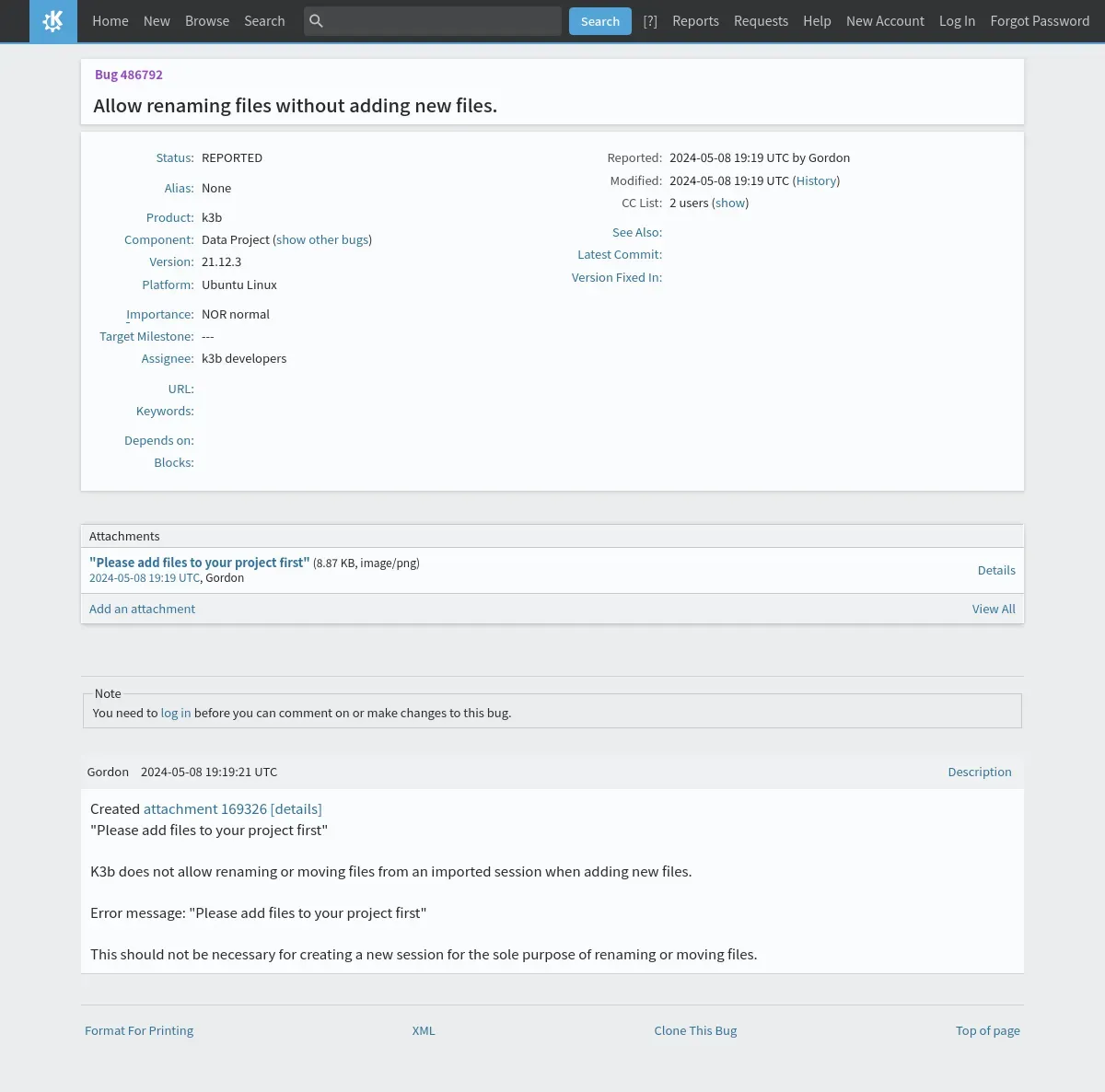
Task: Open the Home menu item
Action: [x=110, y=20]
